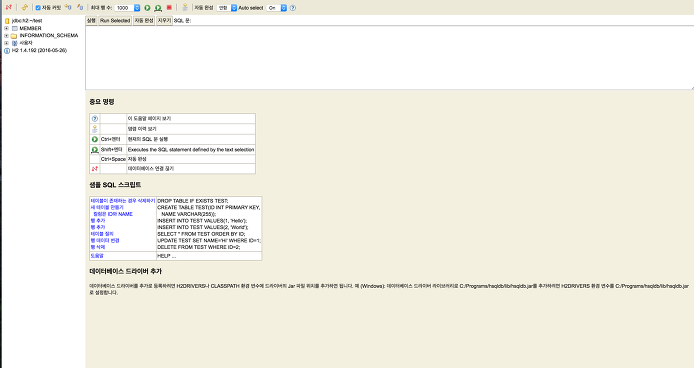This screenshot has height=368, width=694.
Task: Open command history icon in the toolbar
Action: coord(185,8)
